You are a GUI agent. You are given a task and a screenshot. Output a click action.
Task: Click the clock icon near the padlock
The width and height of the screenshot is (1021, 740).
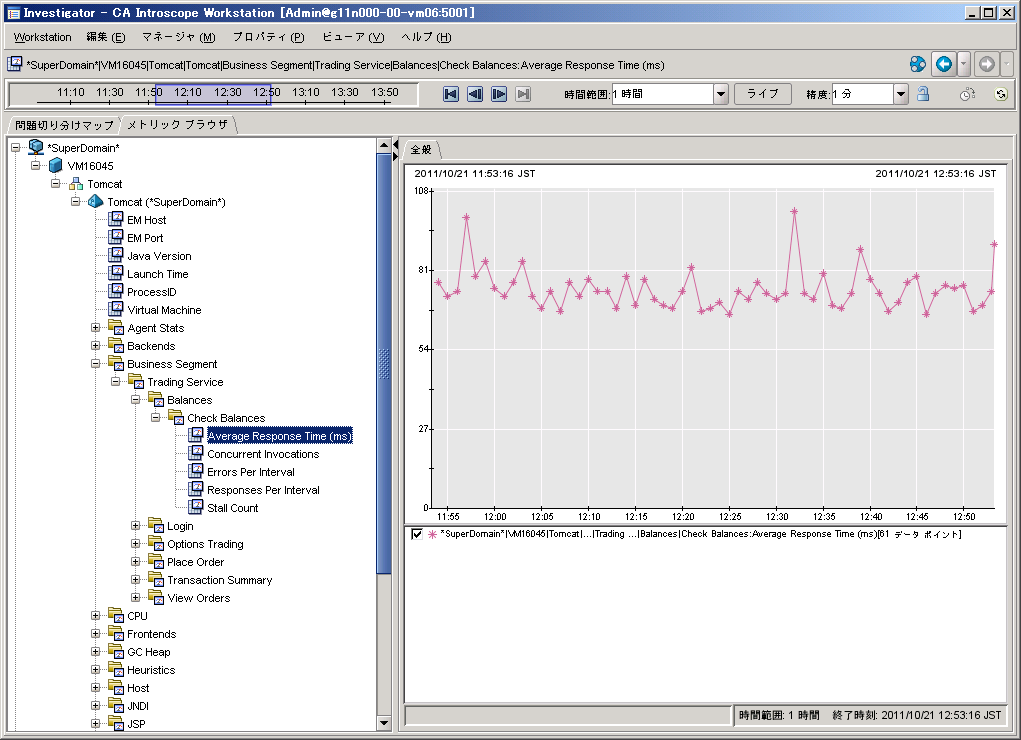(967, 94)
